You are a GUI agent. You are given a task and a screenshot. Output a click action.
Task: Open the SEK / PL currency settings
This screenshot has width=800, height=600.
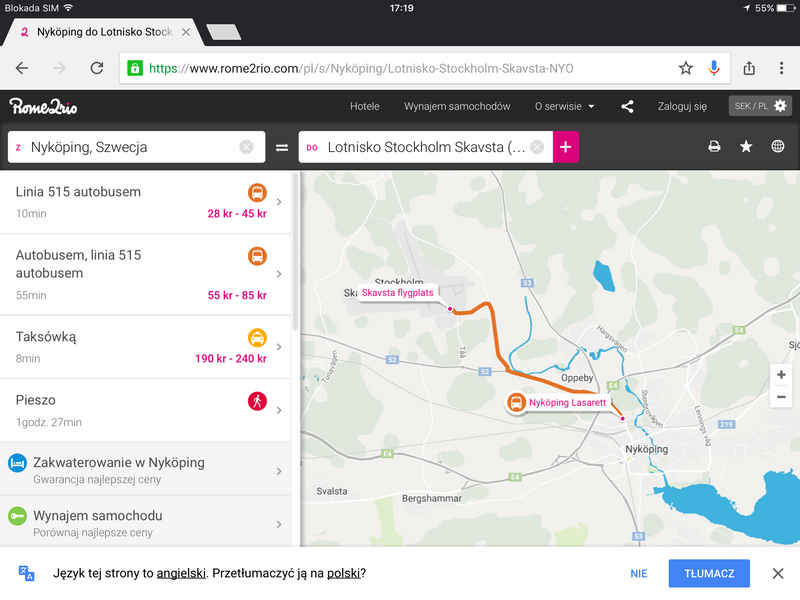click(x=760, y=106)
